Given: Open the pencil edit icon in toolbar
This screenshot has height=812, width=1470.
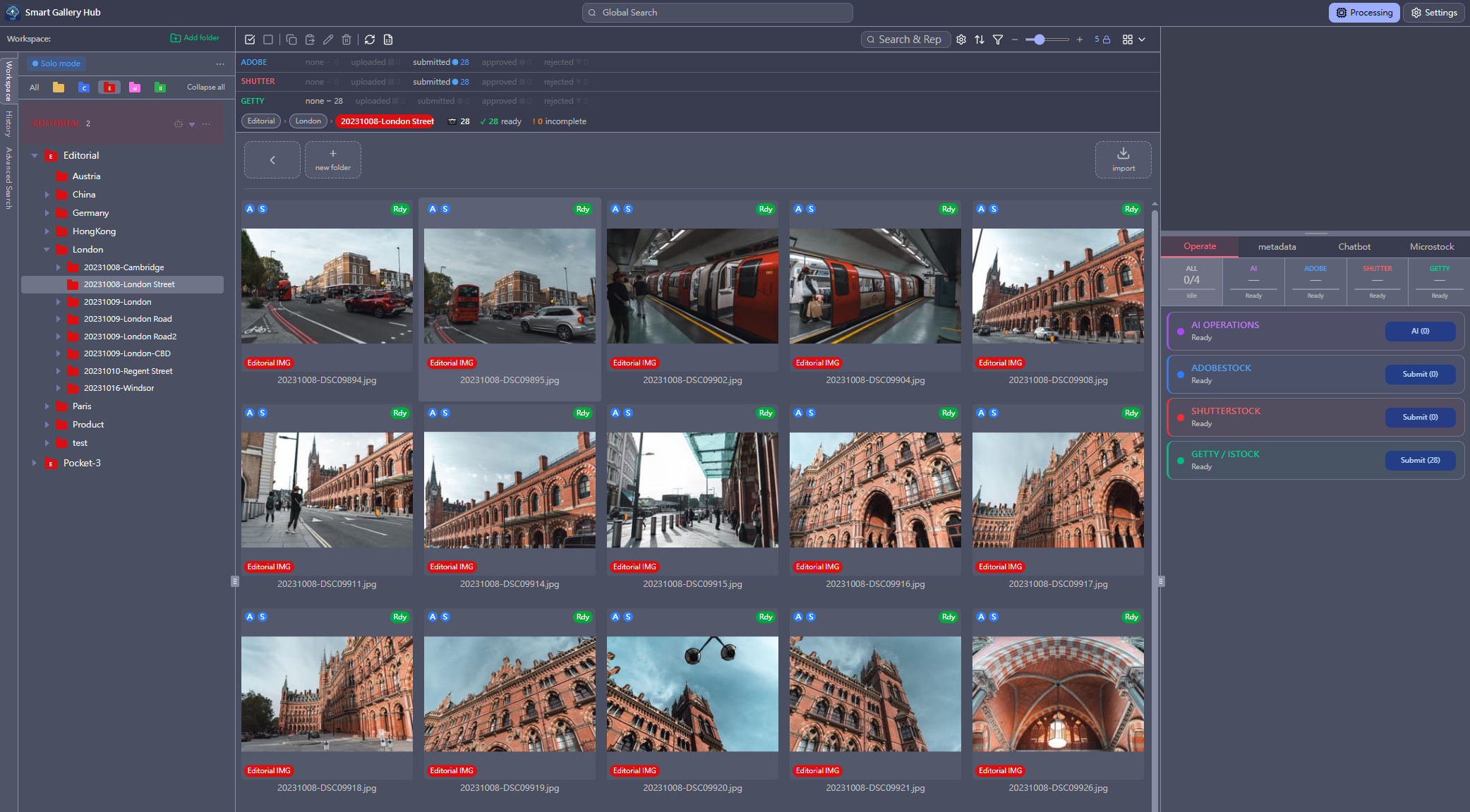Looking at the screenshot, I should [328, 40].
